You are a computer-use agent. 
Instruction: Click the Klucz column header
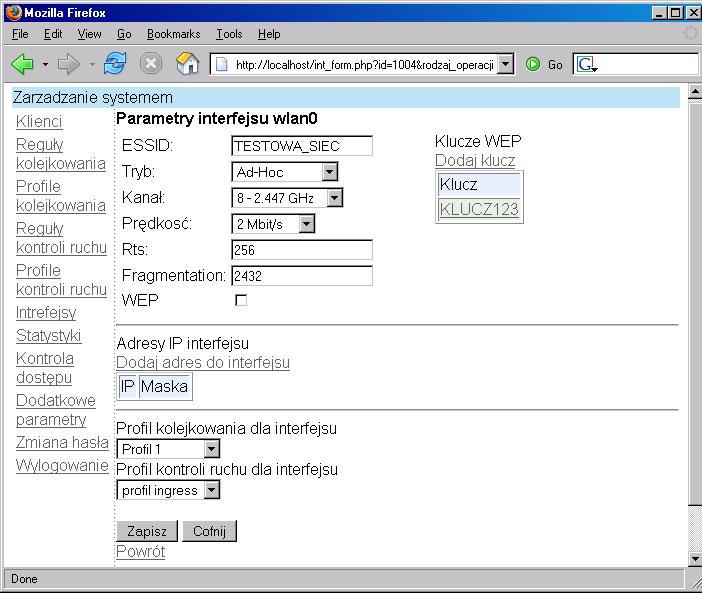479,184
